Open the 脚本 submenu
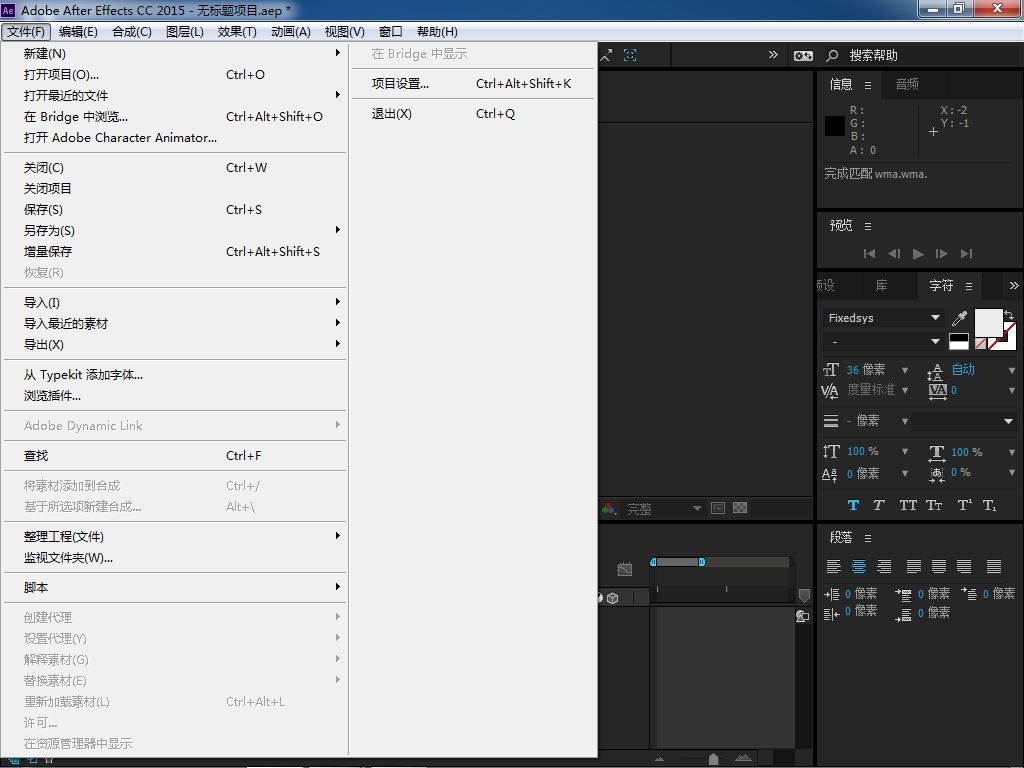This screenshot has width=1024, height=768. pos(175,587)
